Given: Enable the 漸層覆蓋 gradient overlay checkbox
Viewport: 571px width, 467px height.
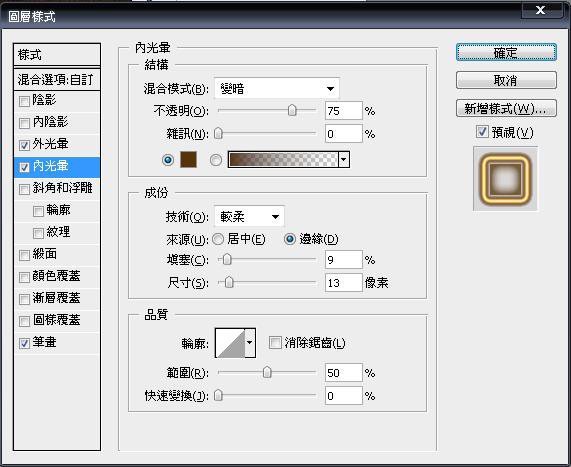Looking at the screenshot, I should tap(24, 299).
